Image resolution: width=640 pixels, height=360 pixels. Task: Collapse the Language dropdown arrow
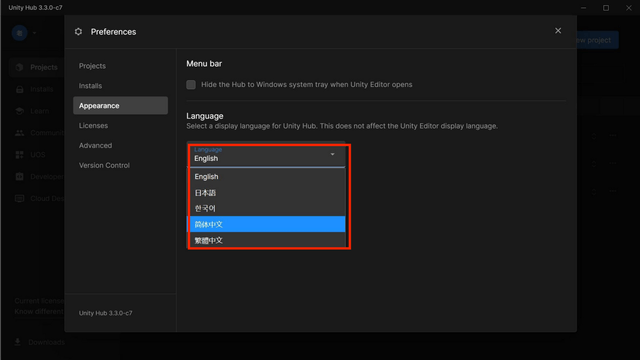point(333,154)
